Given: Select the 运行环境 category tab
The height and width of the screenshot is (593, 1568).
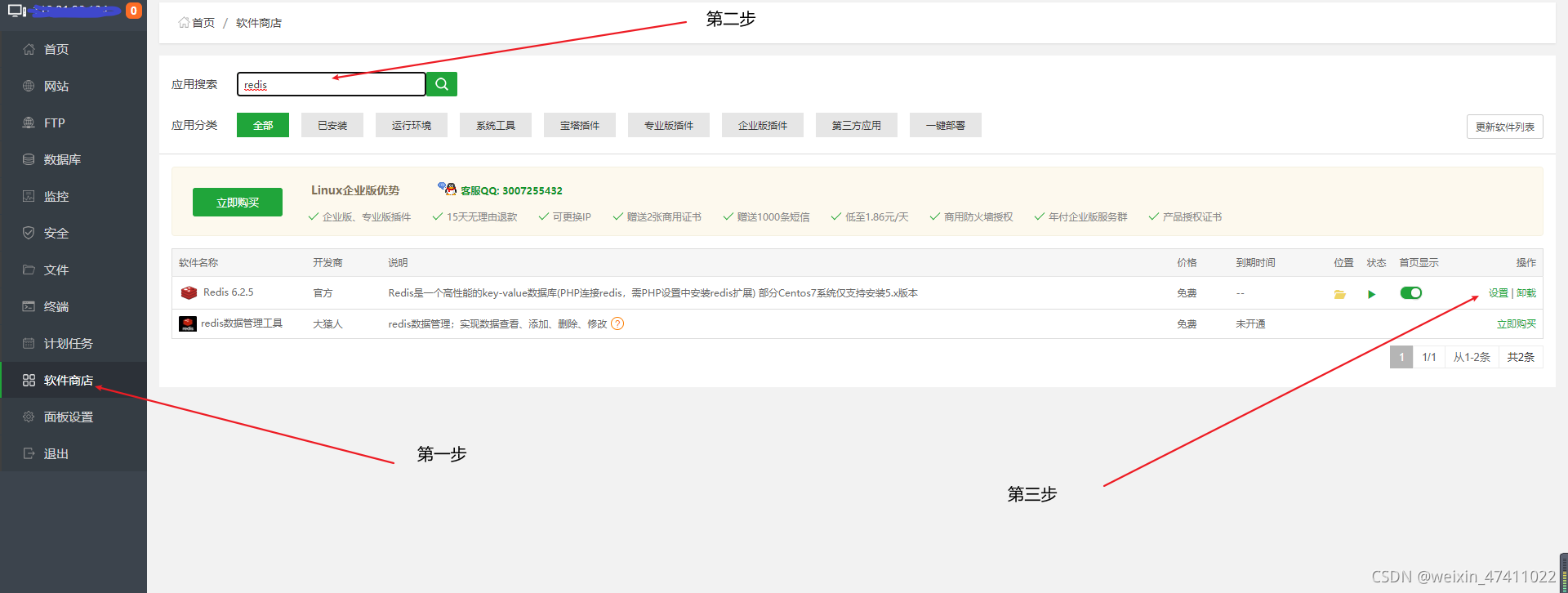Looking at the screenshot, I should [412, 125].
